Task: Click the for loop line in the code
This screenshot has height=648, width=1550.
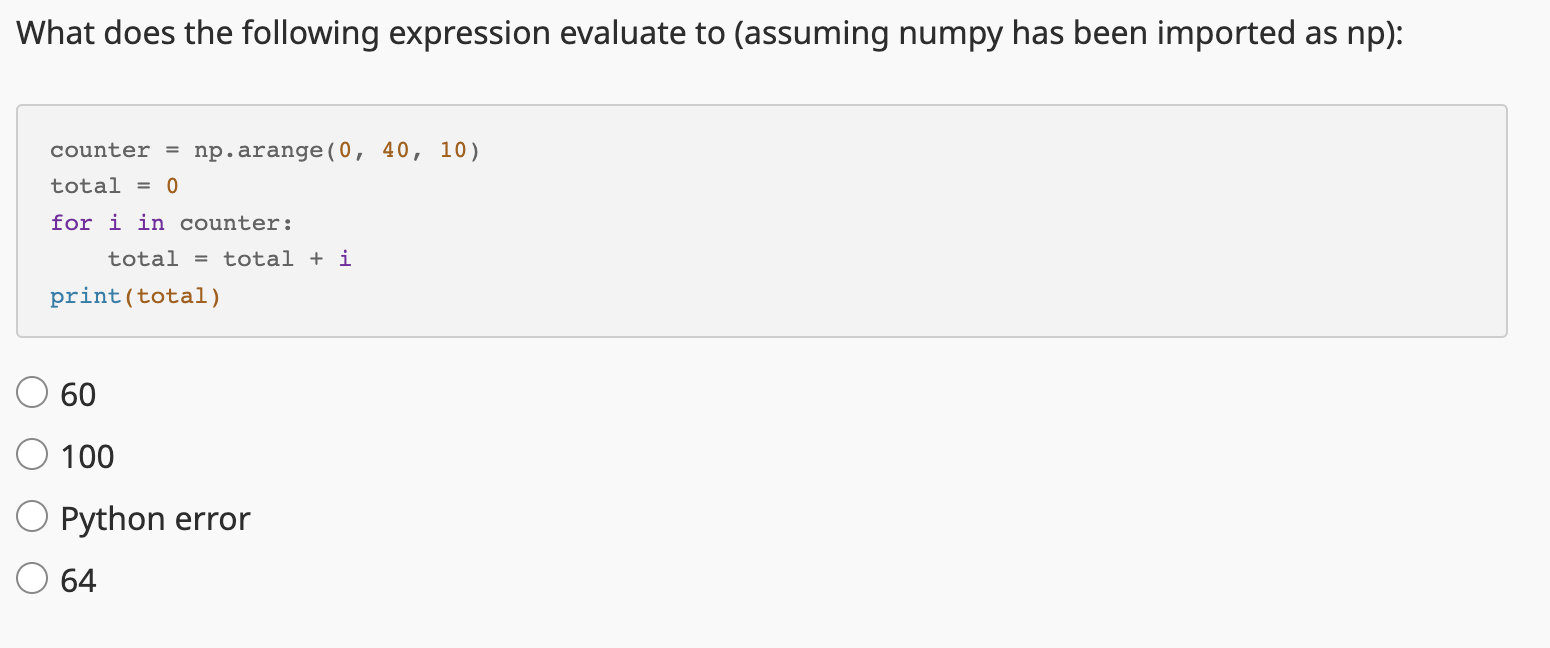Action: 170,222
